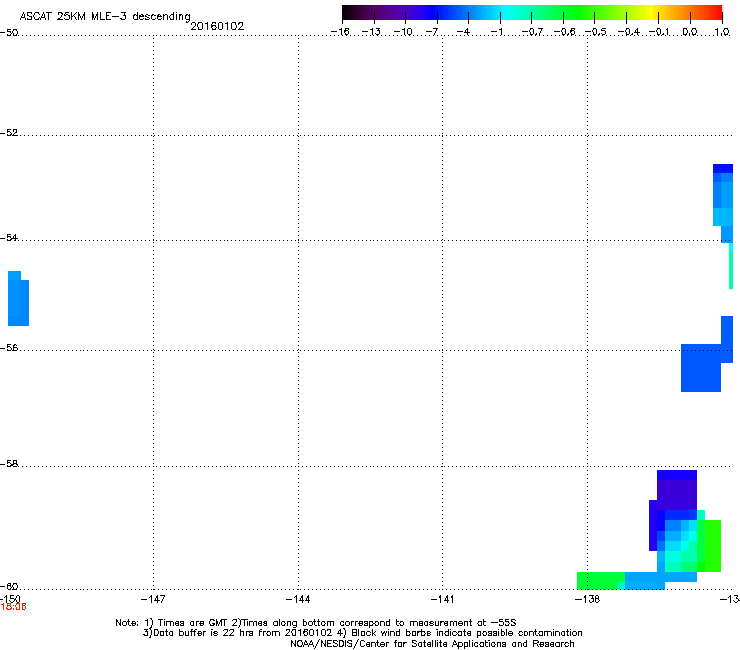The image size is (740, 650).
Task: Click the date label 20160102 under the title
Action: point(217,26)
